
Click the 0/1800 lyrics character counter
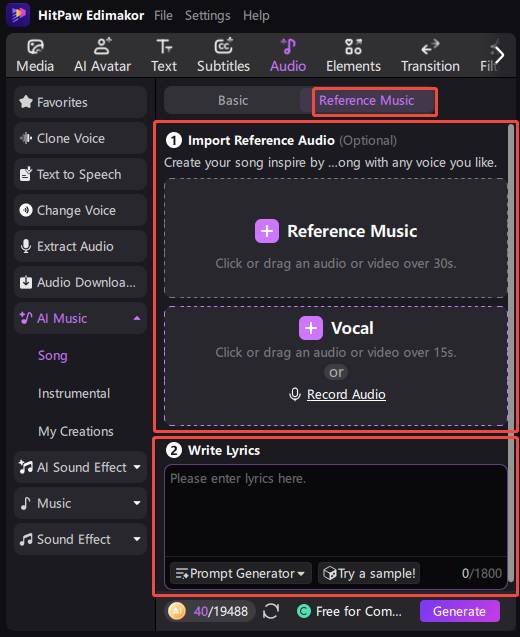pos(482,573)
